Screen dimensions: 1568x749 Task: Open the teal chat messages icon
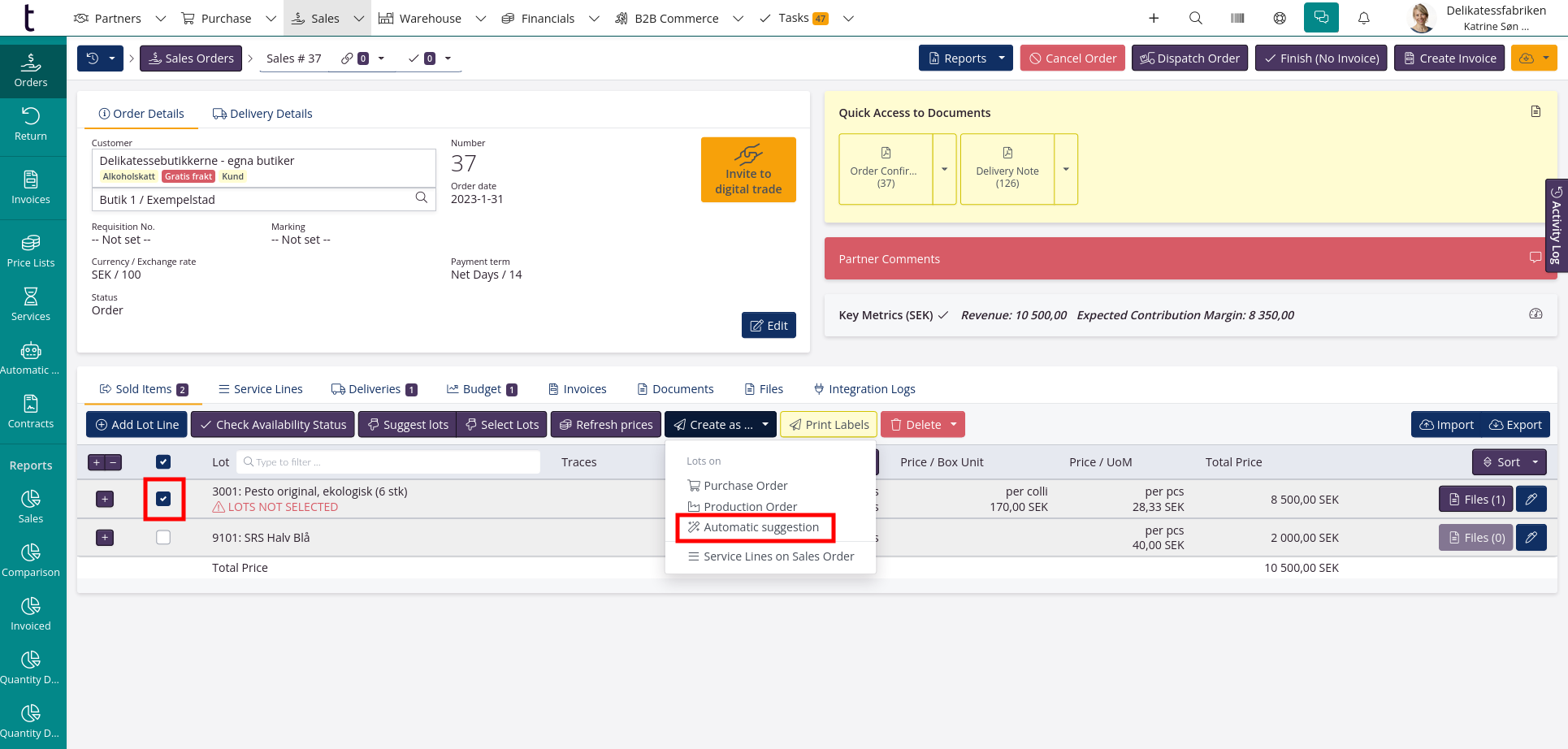click(x=1321, y=18)
